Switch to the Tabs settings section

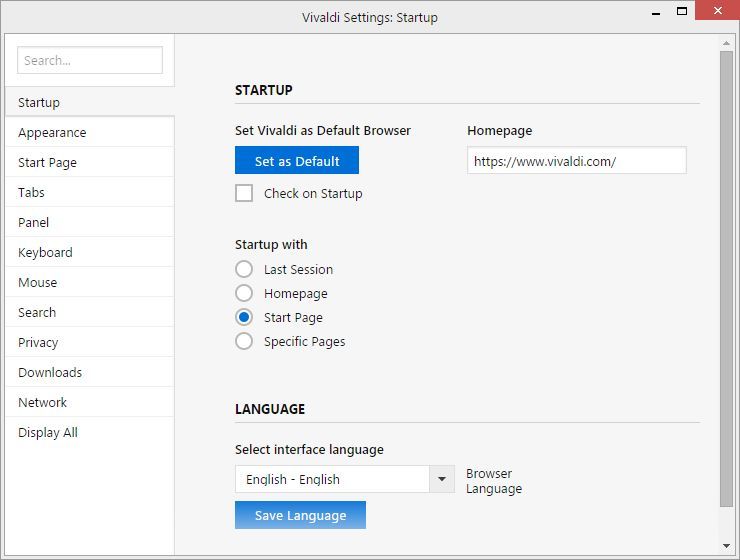tap(31, 192)
